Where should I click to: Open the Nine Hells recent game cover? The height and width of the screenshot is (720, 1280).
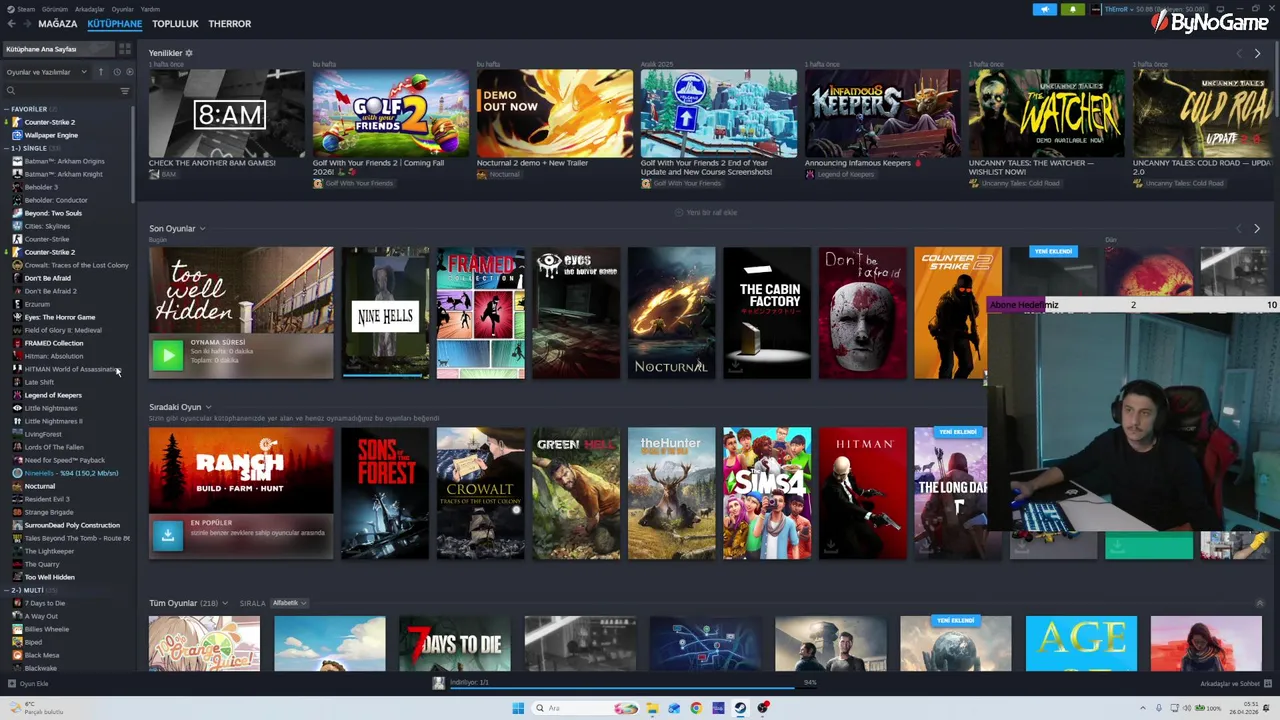click(385, 313)
